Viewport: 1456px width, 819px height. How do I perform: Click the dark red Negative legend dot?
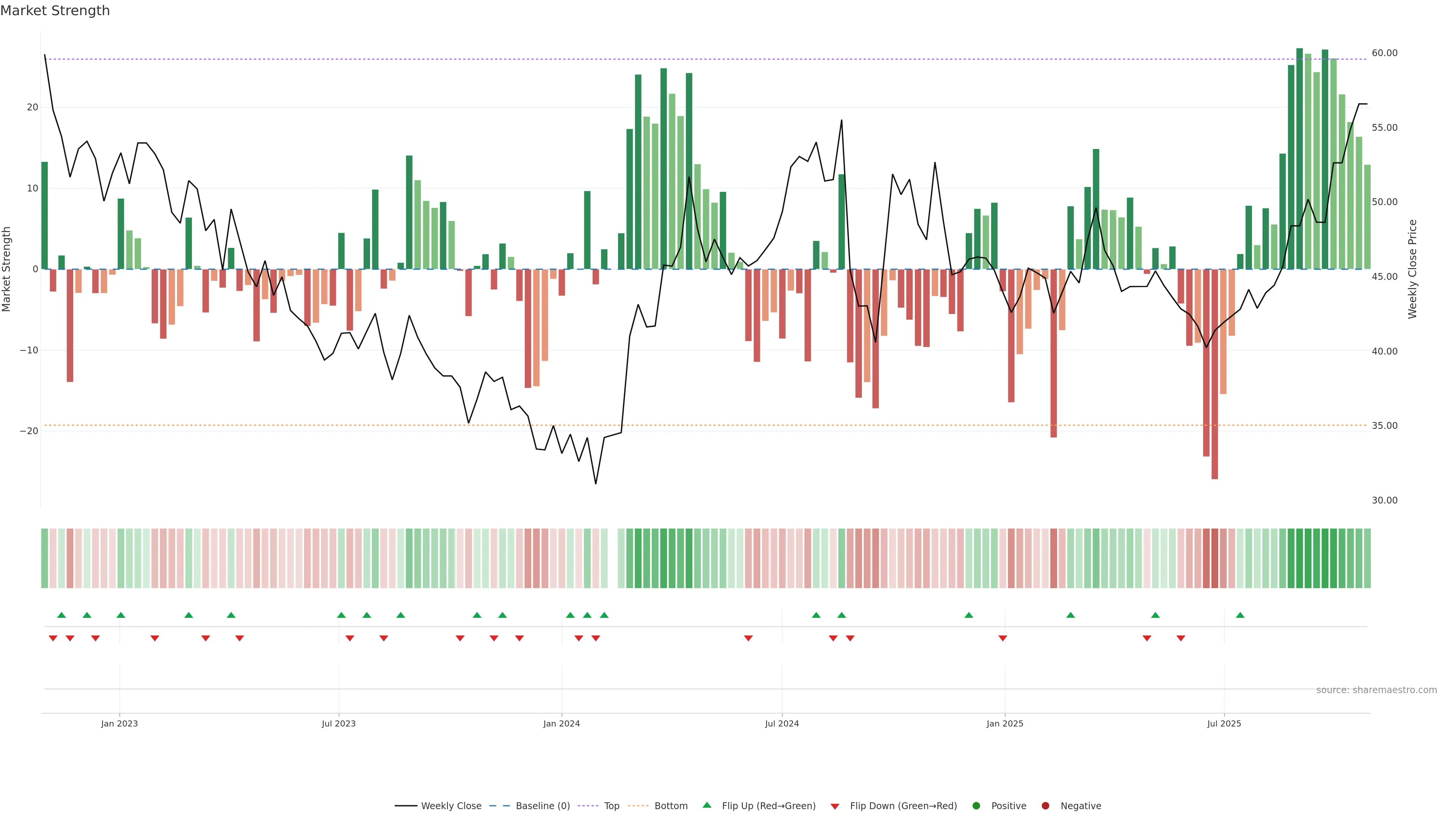[1045, 806]
